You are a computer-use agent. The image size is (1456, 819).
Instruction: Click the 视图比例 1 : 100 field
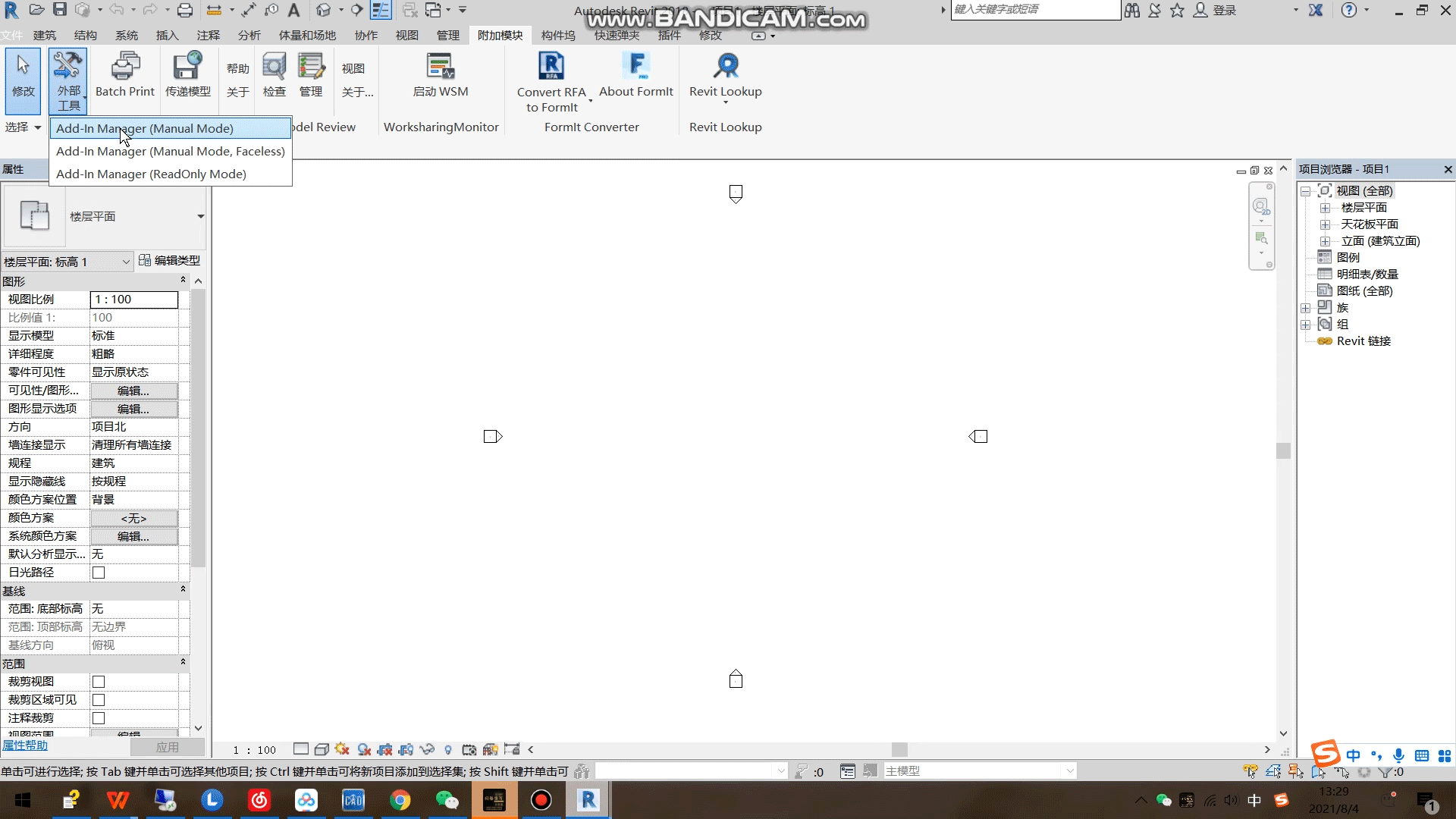pos(134,300)
